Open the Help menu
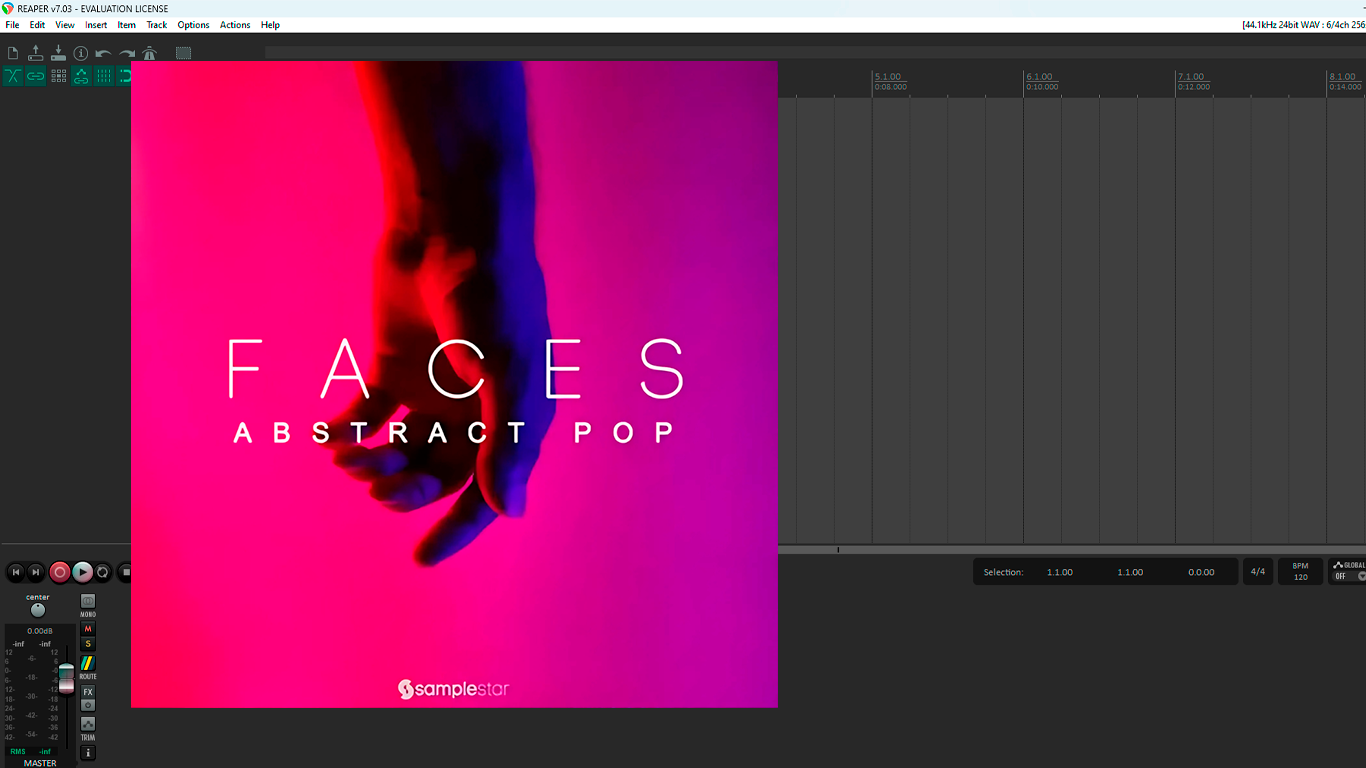The height and width of the screenshot is (768, 1366). point(270,25)
